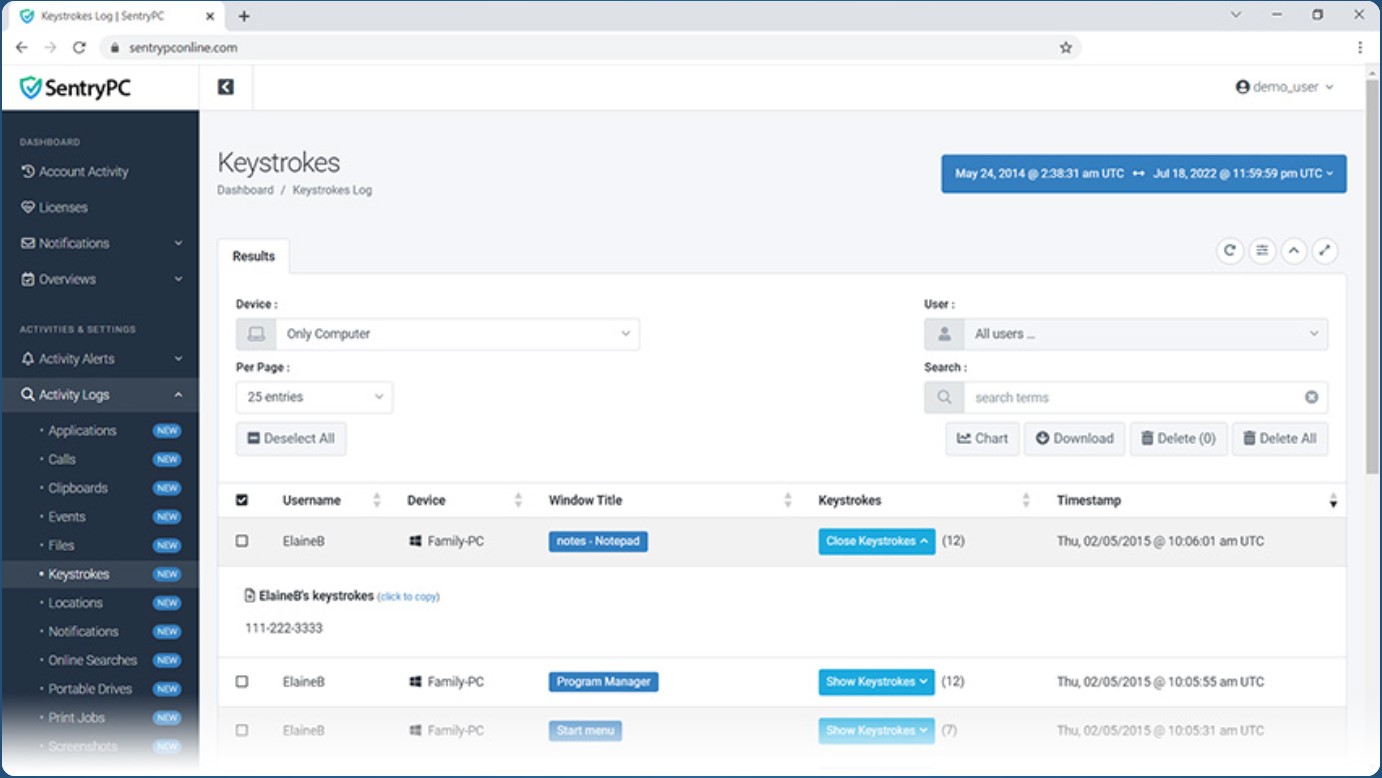Click the refresh results icon
1382x778 pixels.
click(1229, 251)
